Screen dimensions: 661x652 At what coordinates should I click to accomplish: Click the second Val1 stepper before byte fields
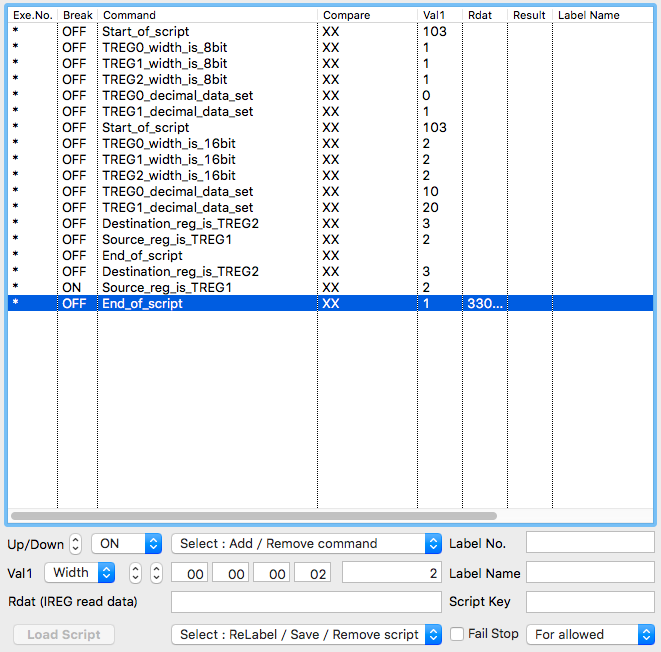(156, 573)
